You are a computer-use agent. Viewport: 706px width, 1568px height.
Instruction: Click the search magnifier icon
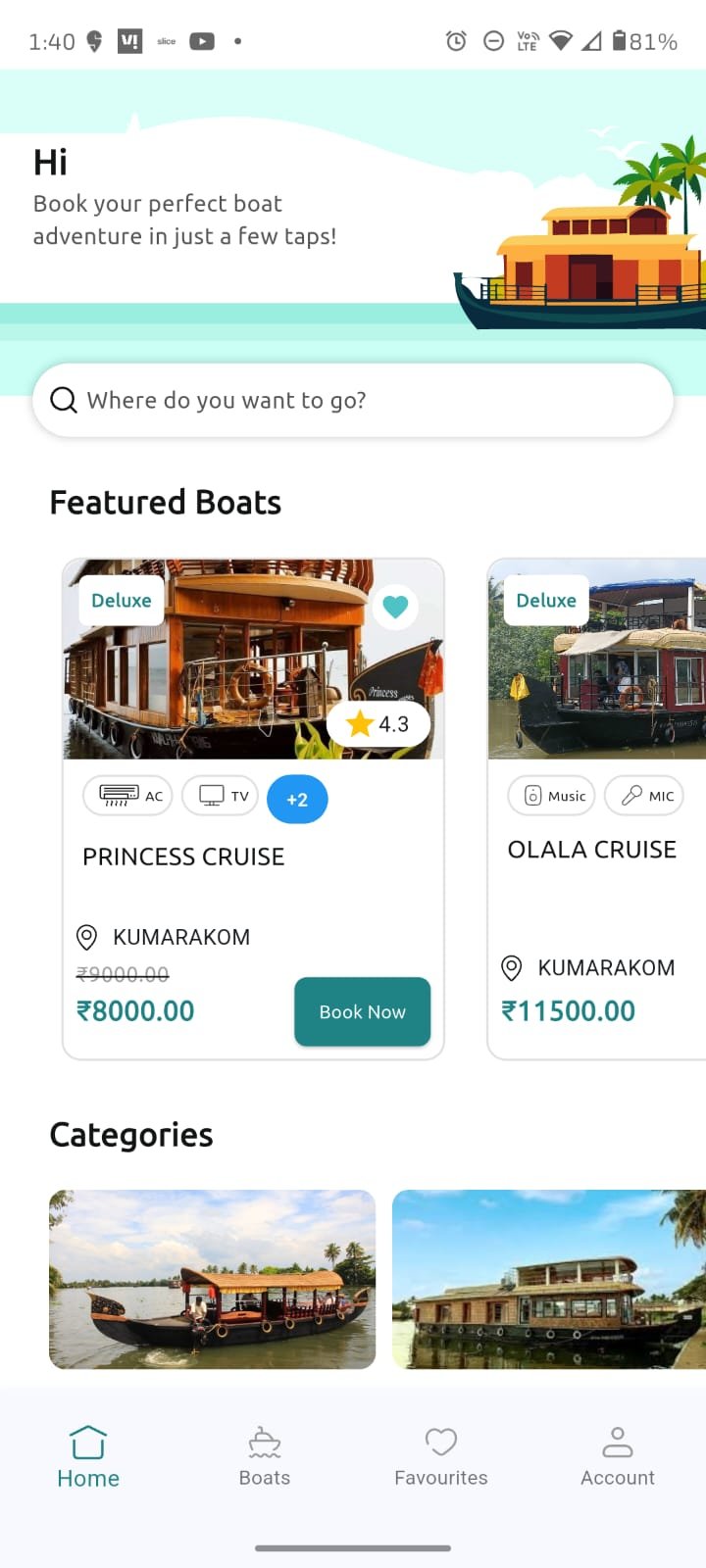tap(64, 400)
